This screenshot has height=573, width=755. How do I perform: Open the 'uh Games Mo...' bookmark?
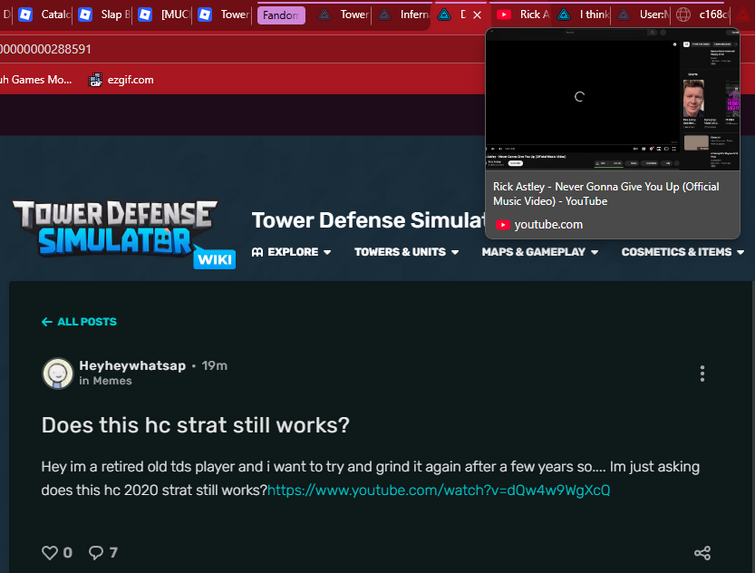(x=36, y=79)
